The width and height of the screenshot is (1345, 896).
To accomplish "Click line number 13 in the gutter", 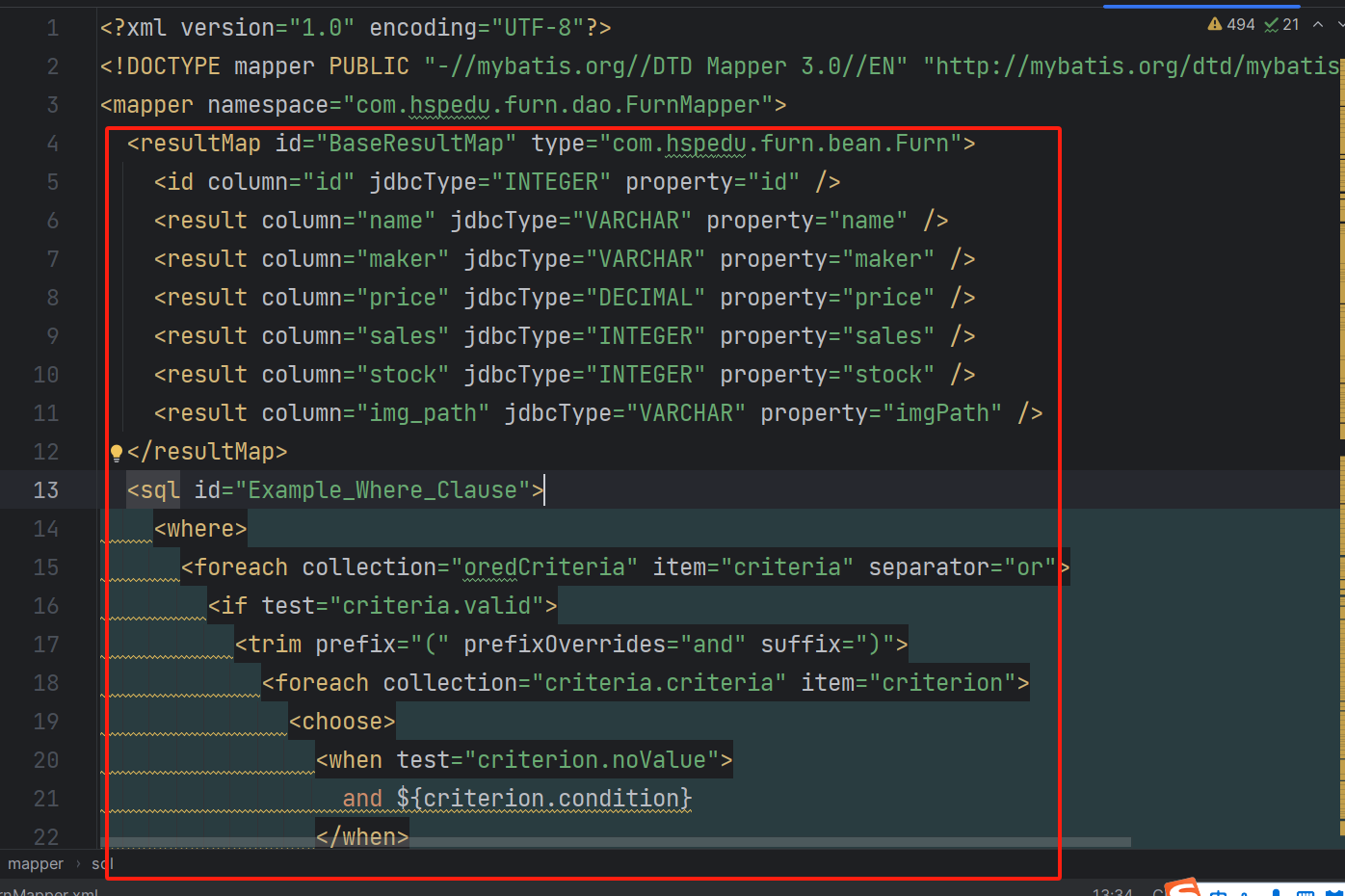I will pyautogui.click(x=46, y=490).
